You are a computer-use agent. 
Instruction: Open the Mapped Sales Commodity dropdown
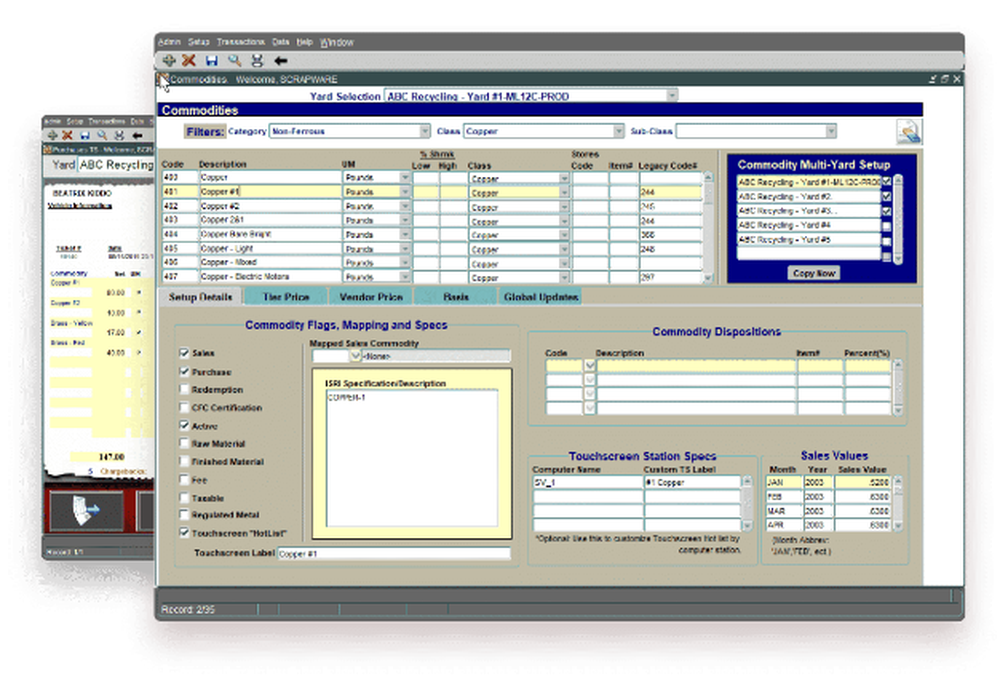(356, 356)
